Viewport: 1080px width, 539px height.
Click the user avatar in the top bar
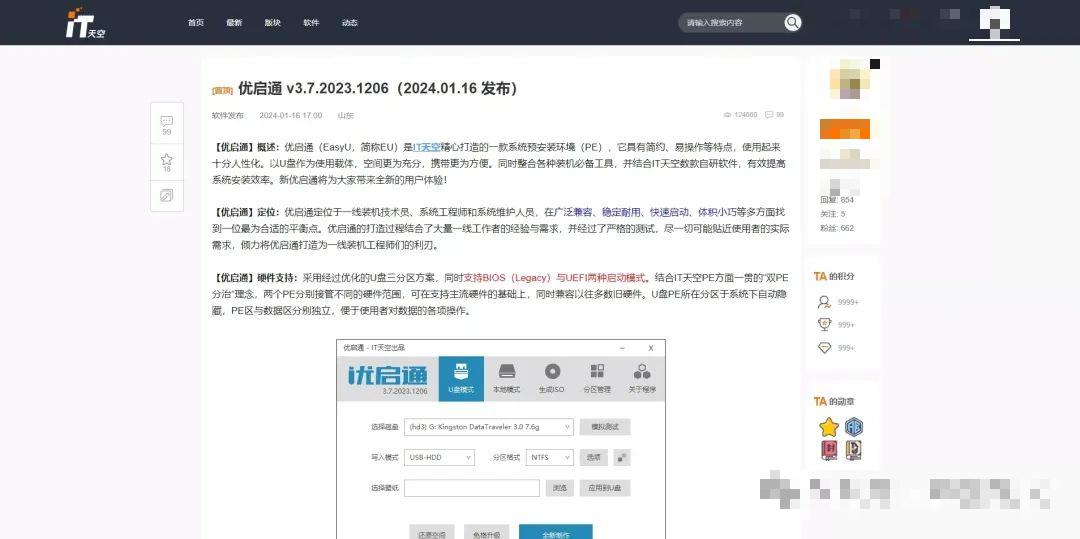point(995,21)
